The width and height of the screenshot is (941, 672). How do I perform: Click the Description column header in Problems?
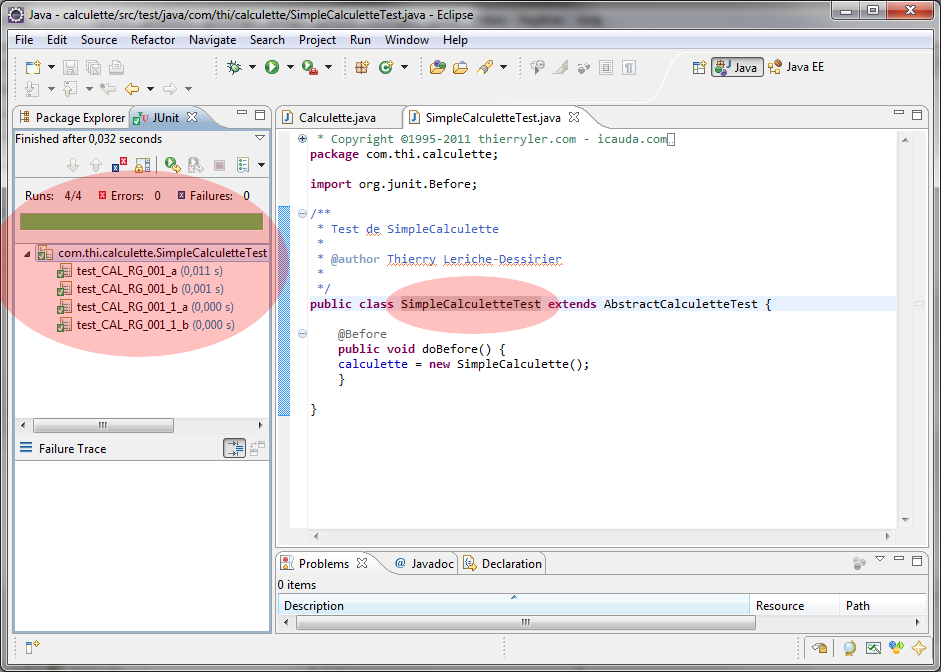(314, 606)
